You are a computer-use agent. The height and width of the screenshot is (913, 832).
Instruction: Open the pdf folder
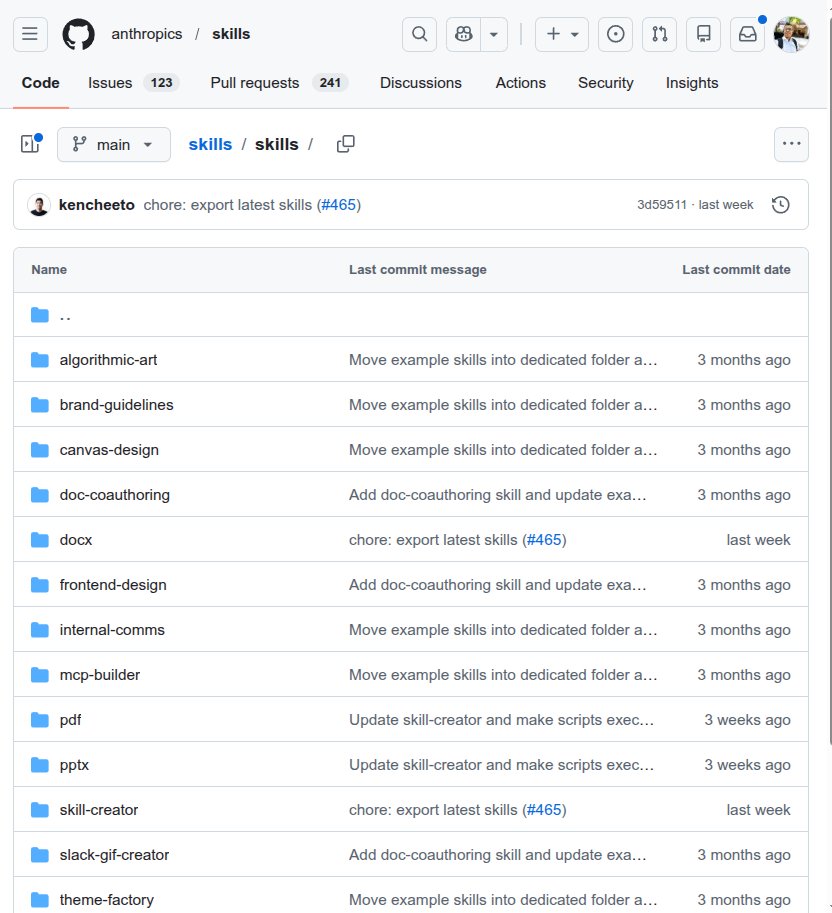(70, 720)
